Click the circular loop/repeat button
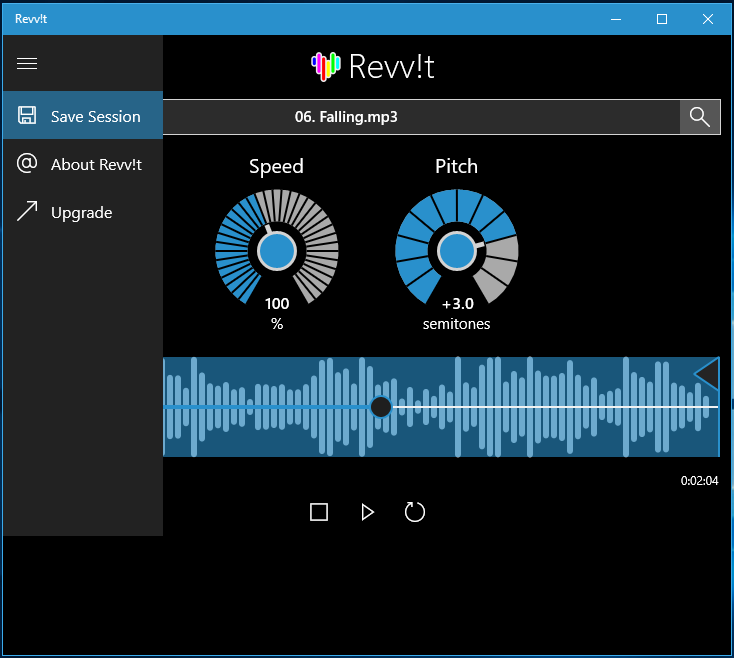The image size is (734, 658). 415,512
